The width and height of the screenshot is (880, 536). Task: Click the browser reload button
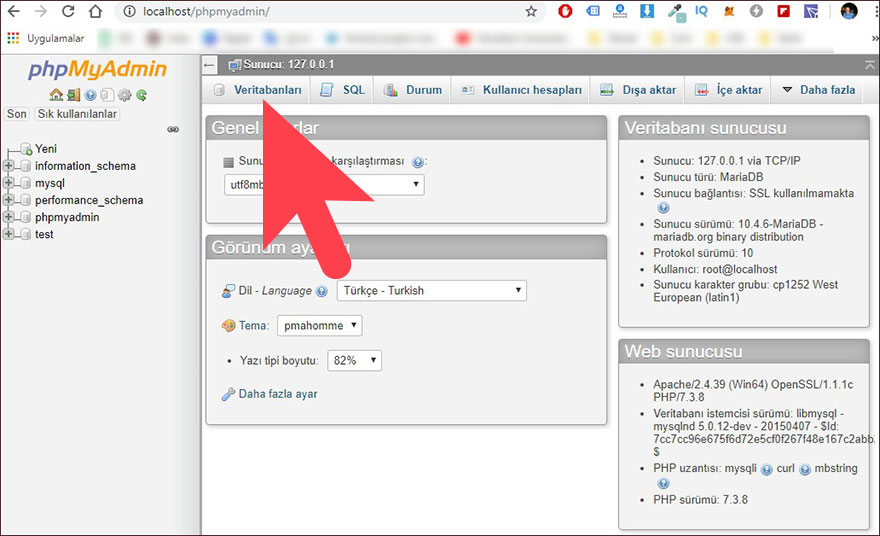pyautogui.click(x=68, y=11)
